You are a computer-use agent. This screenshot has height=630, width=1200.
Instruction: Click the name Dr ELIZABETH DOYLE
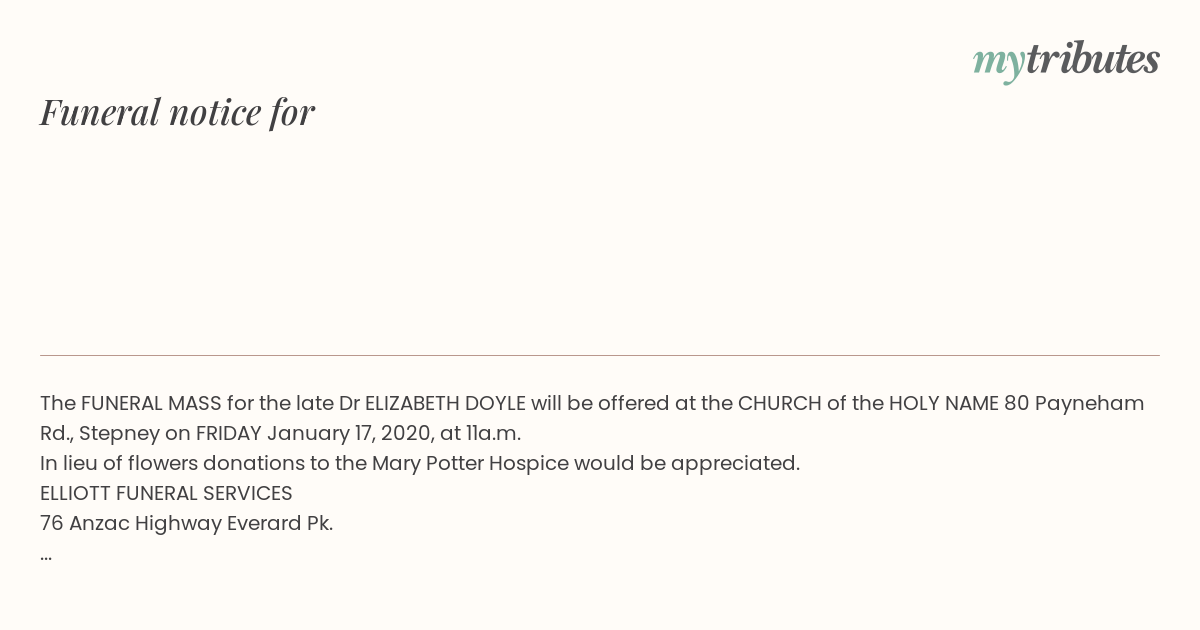pyautogui.click(x=432, y=403)
